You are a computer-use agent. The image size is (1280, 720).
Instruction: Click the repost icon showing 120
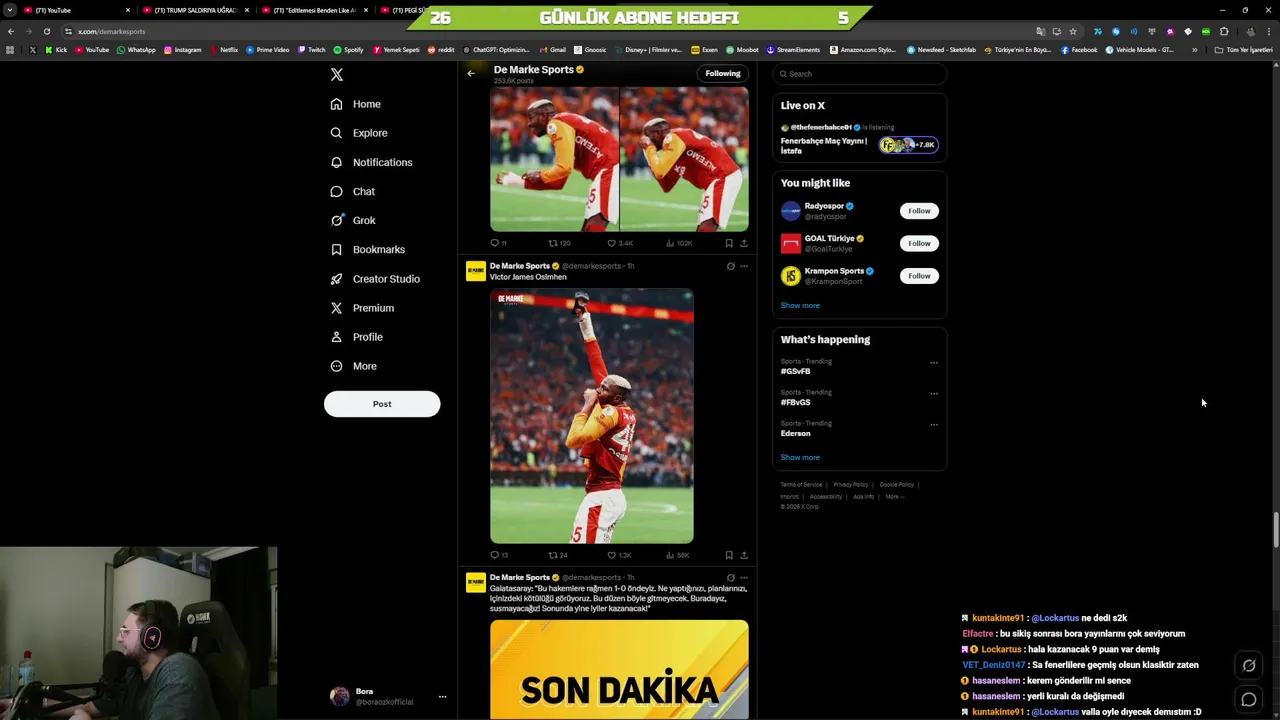point(559,243)
